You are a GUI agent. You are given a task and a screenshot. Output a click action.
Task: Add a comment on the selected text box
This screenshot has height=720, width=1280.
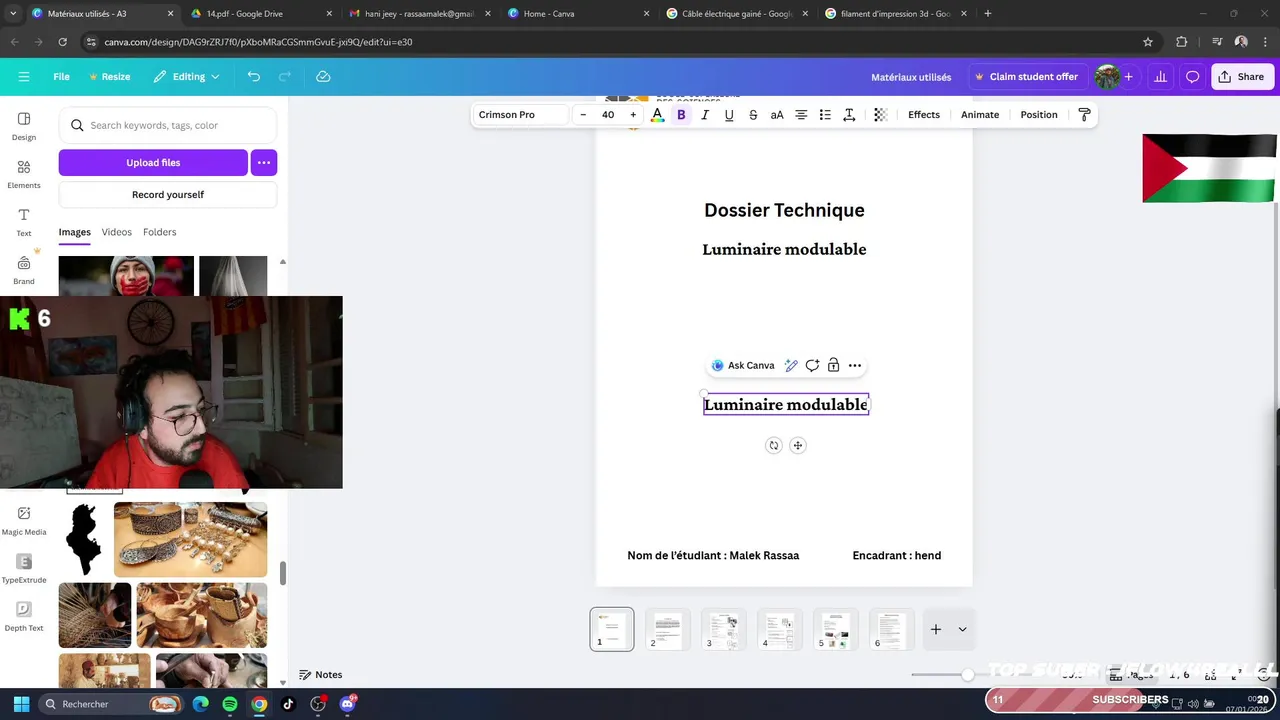point(812,366)
